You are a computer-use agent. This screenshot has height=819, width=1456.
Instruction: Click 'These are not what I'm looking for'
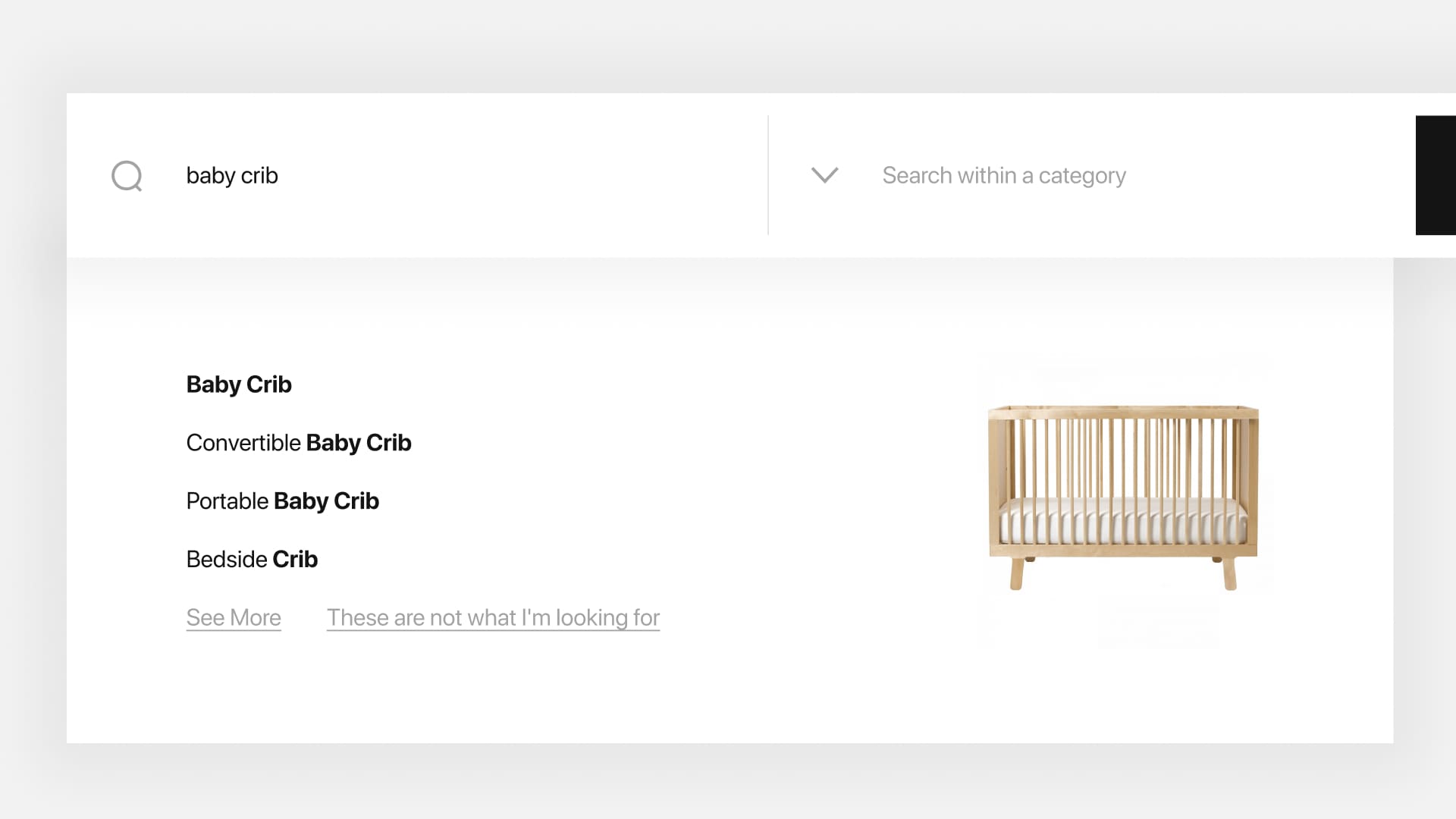(493, 618)
